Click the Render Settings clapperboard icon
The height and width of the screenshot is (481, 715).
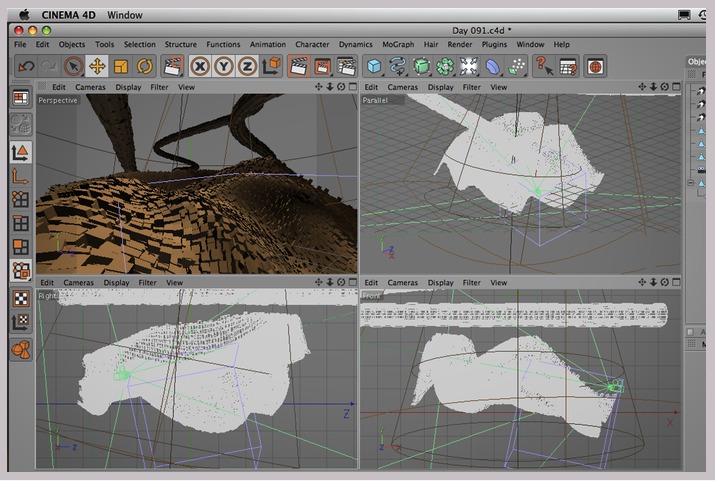pyautogui.click(x=346, y=67)
